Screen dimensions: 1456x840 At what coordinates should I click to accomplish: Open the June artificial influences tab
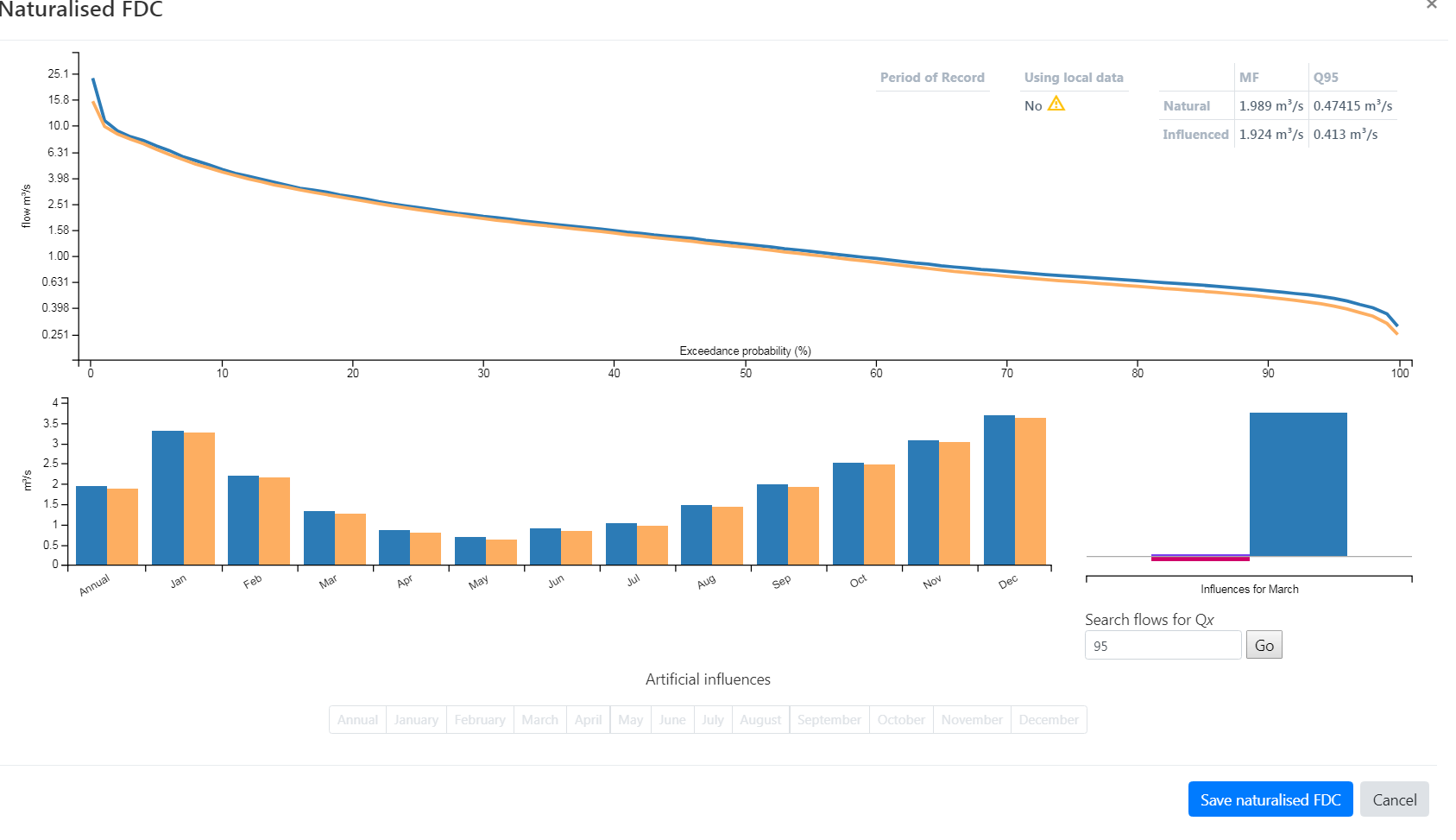point(672,720)
